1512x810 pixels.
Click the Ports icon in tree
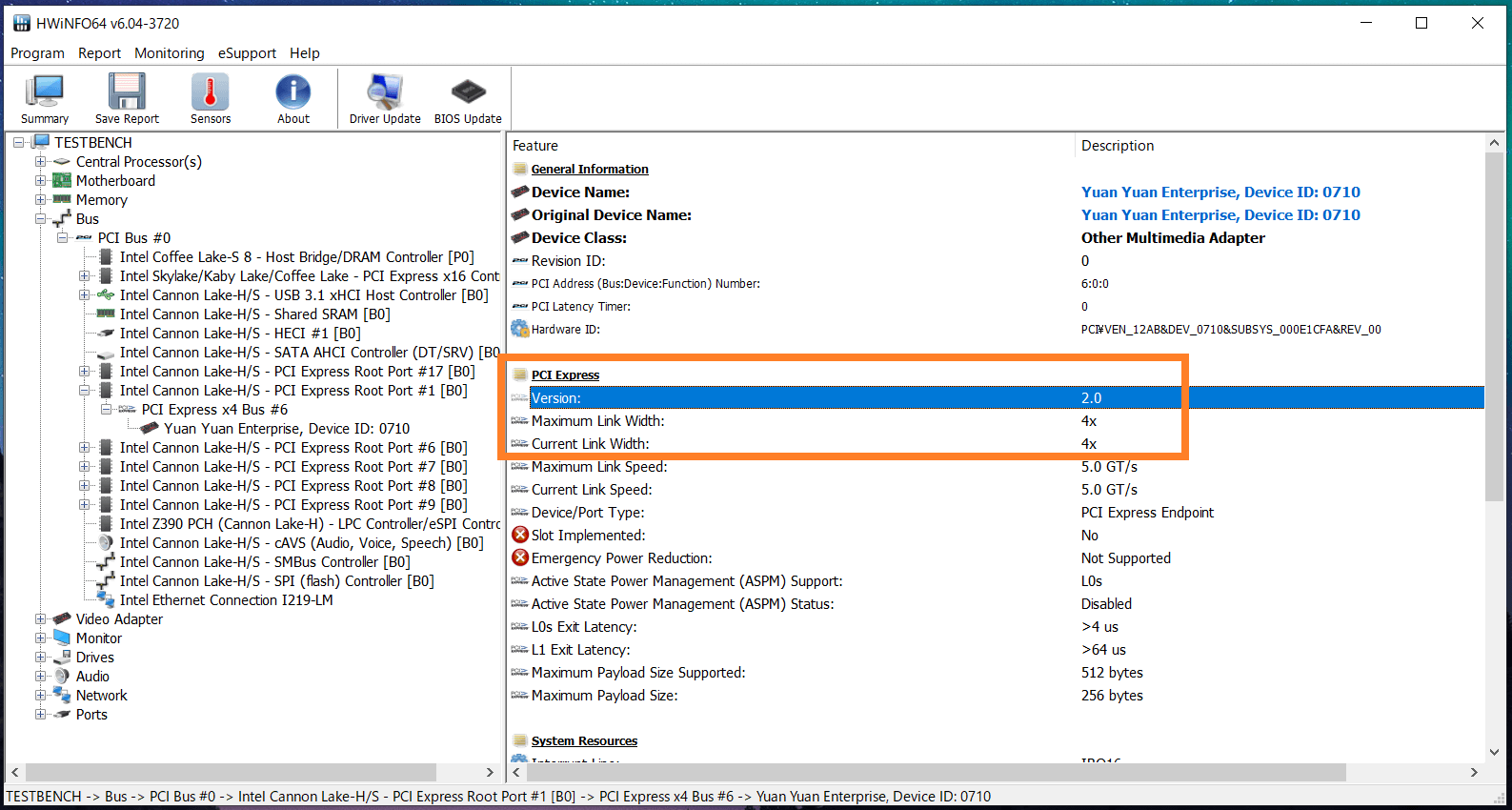click(62, 714)
